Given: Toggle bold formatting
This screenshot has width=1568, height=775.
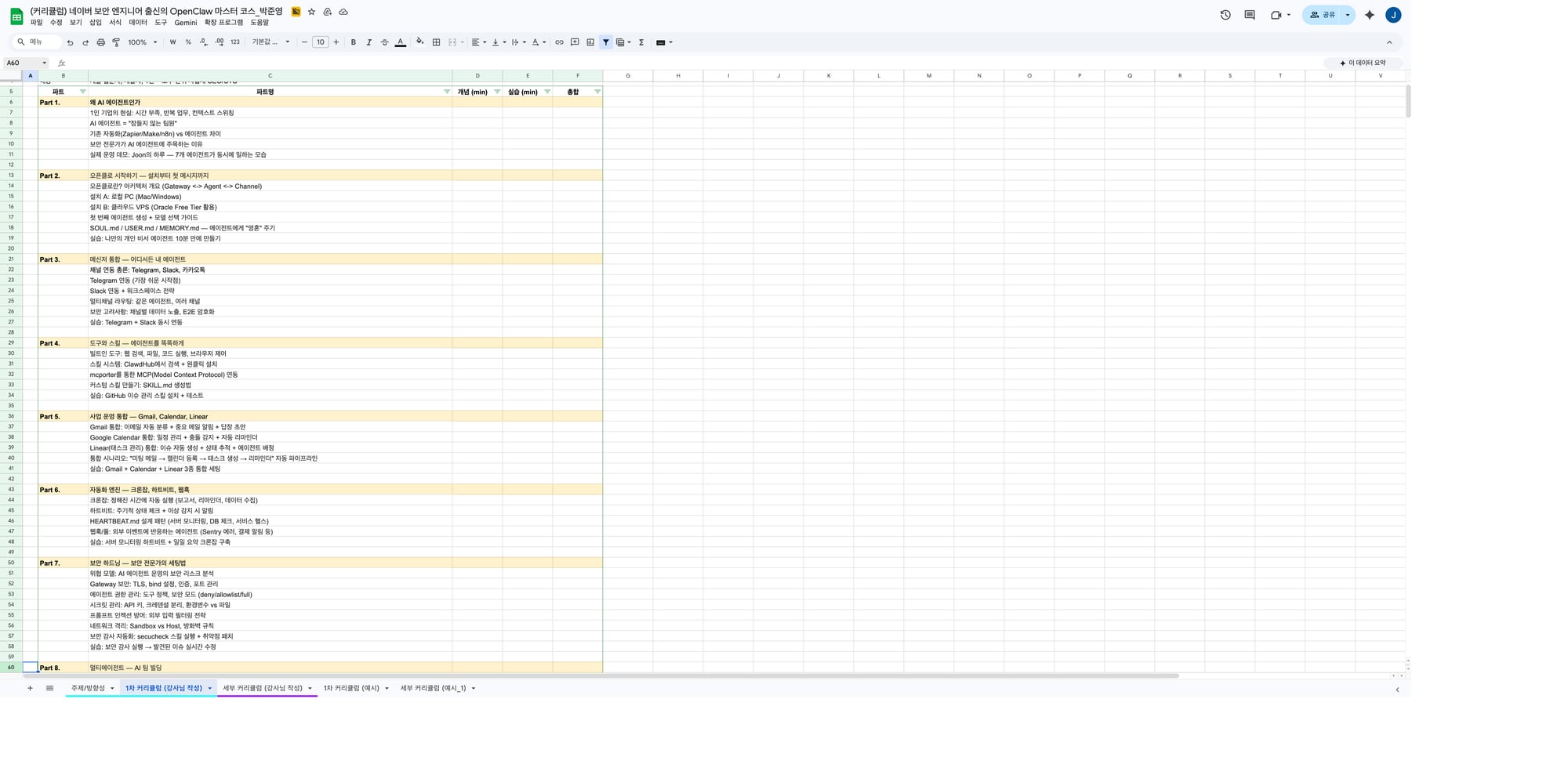Looking at the screenshot, I should coord(354,42).
